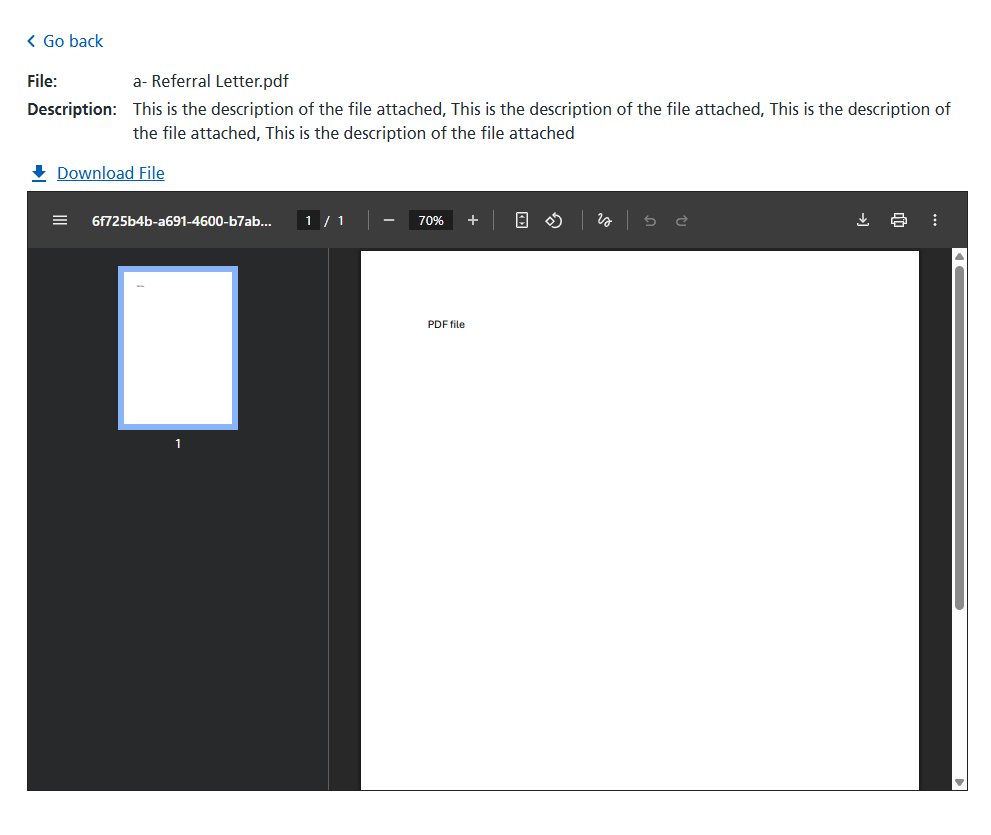Zoom out with the minus button
This screenshot has height=835, width=991.
tap(389, 220)
